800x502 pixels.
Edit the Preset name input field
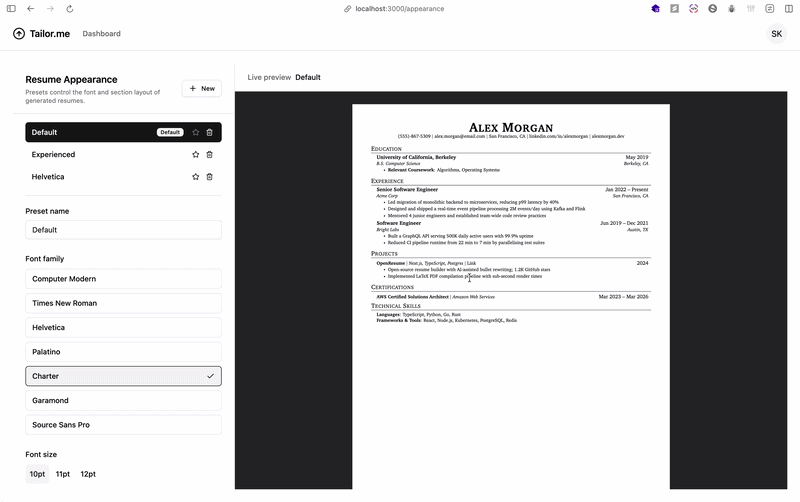coord(123,230)
